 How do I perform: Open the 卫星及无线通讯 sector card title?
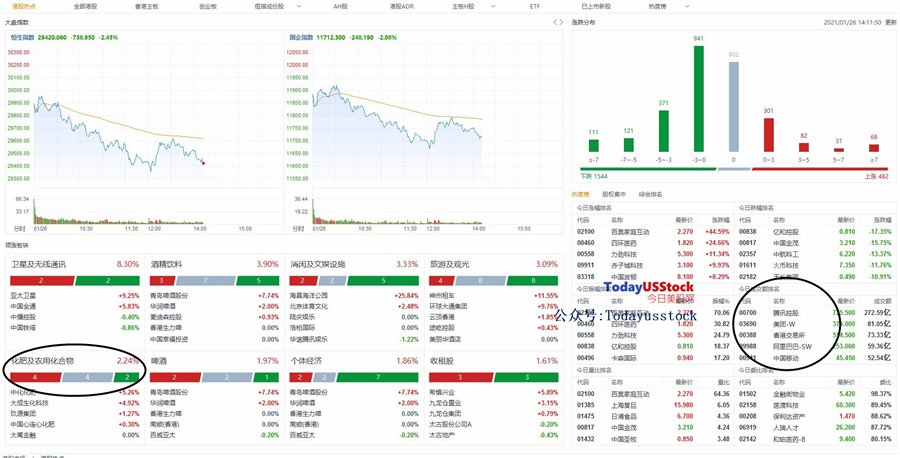coord(39,265)
